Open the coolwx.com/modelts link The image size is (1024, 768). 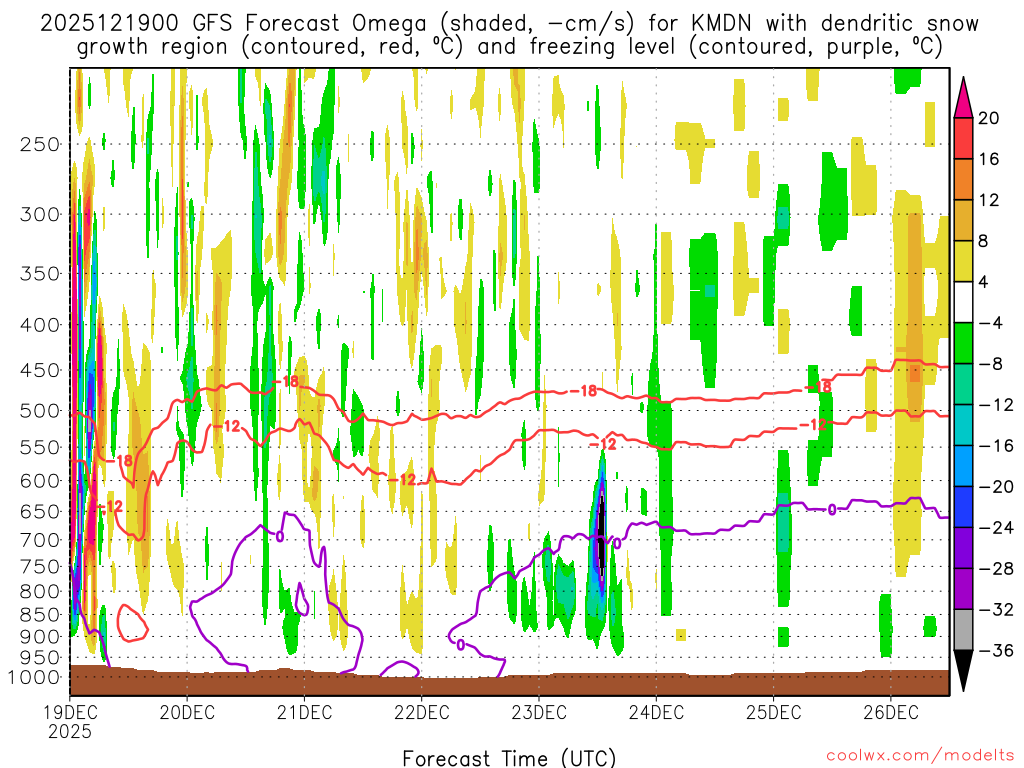(x=920, y=756)
